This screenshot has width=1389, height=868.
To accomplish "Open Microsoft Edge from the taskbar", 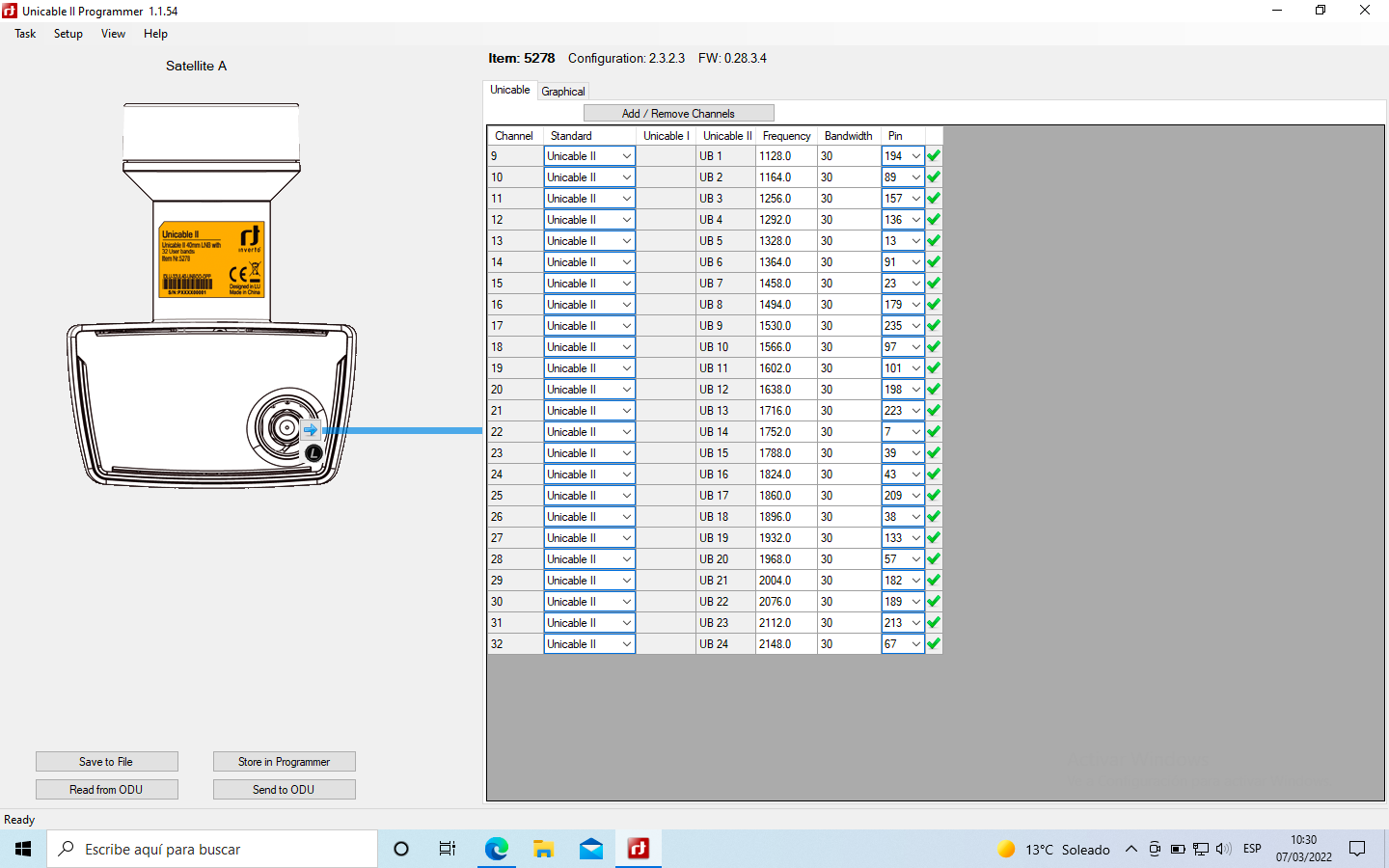I will point(497,849).
